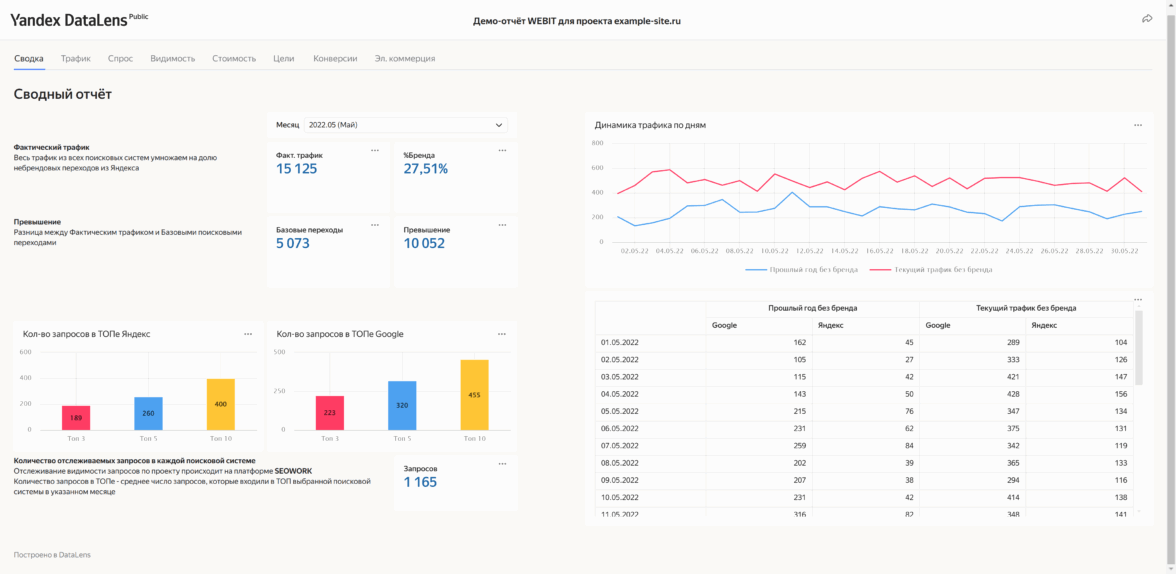Open the Видимость tab
1176x574 pixels.
pos(172,59)
